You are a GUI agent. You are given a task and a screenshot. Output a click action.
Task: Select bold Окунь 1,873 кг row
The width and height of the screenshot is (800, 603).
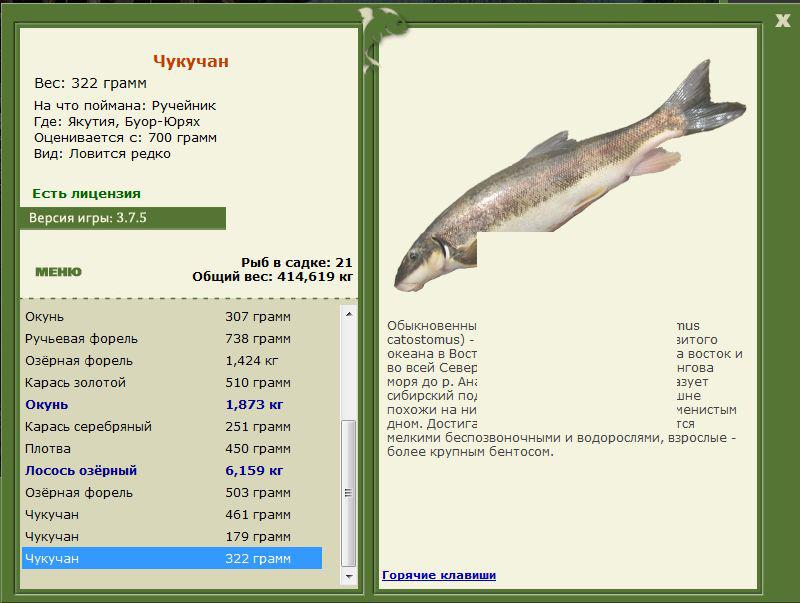[x=172, y=405]
